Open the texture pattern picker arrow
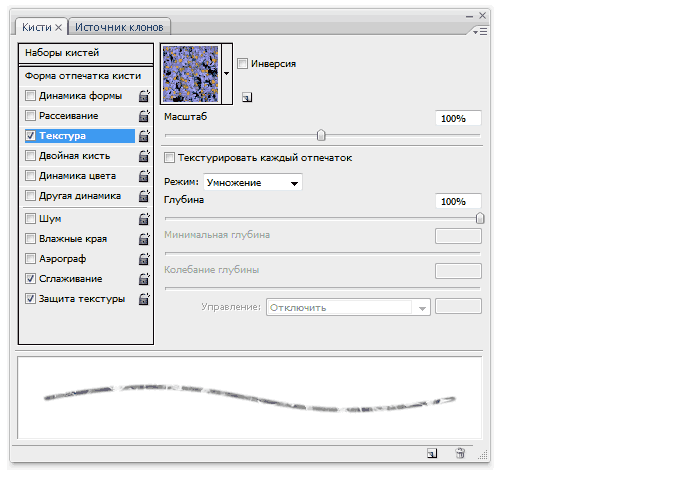Viewport: 697px width, 477px height. point(226,73)
